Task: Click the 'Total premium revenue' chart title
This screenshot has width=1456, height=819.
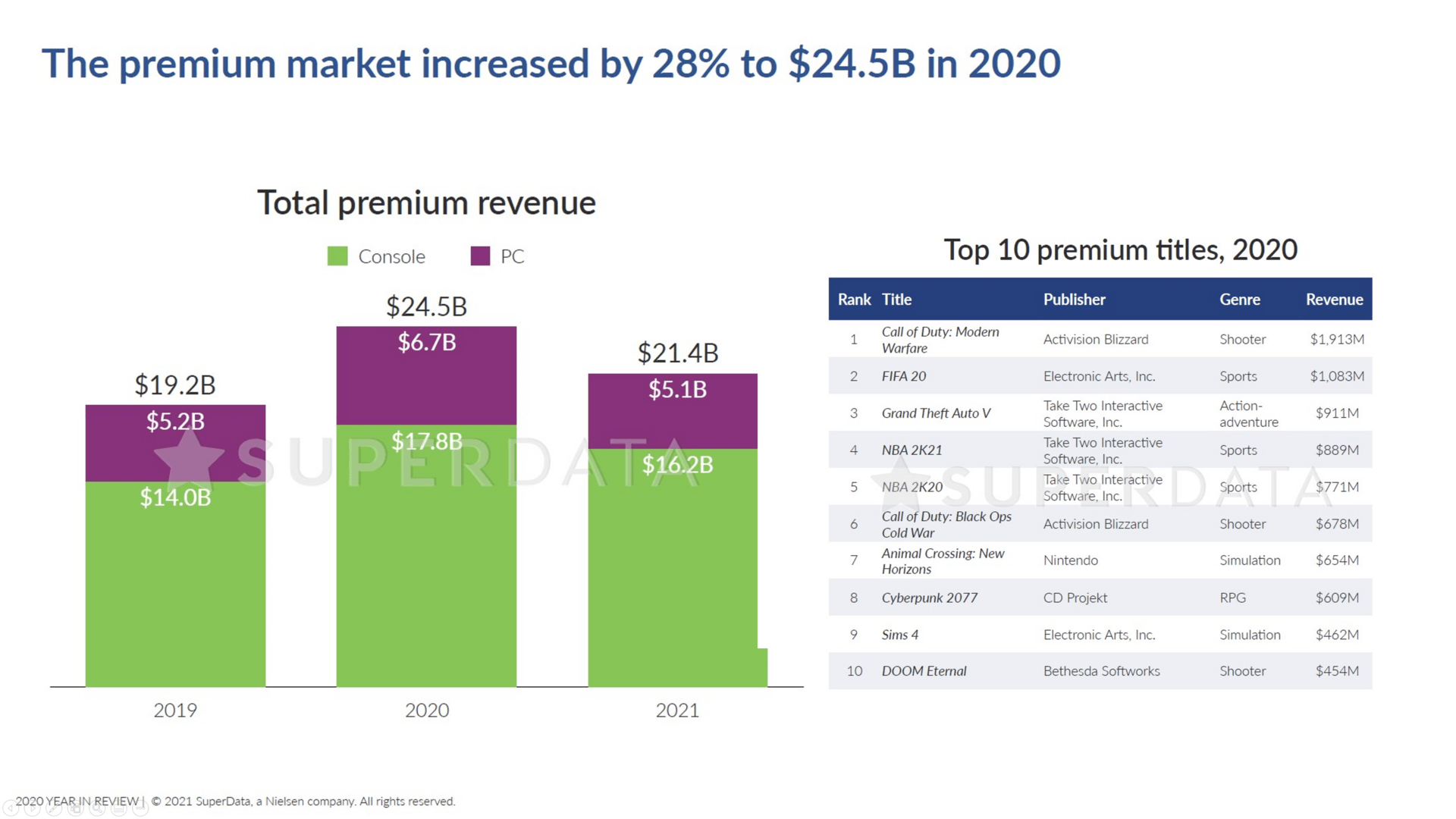Action: [426, 202]
